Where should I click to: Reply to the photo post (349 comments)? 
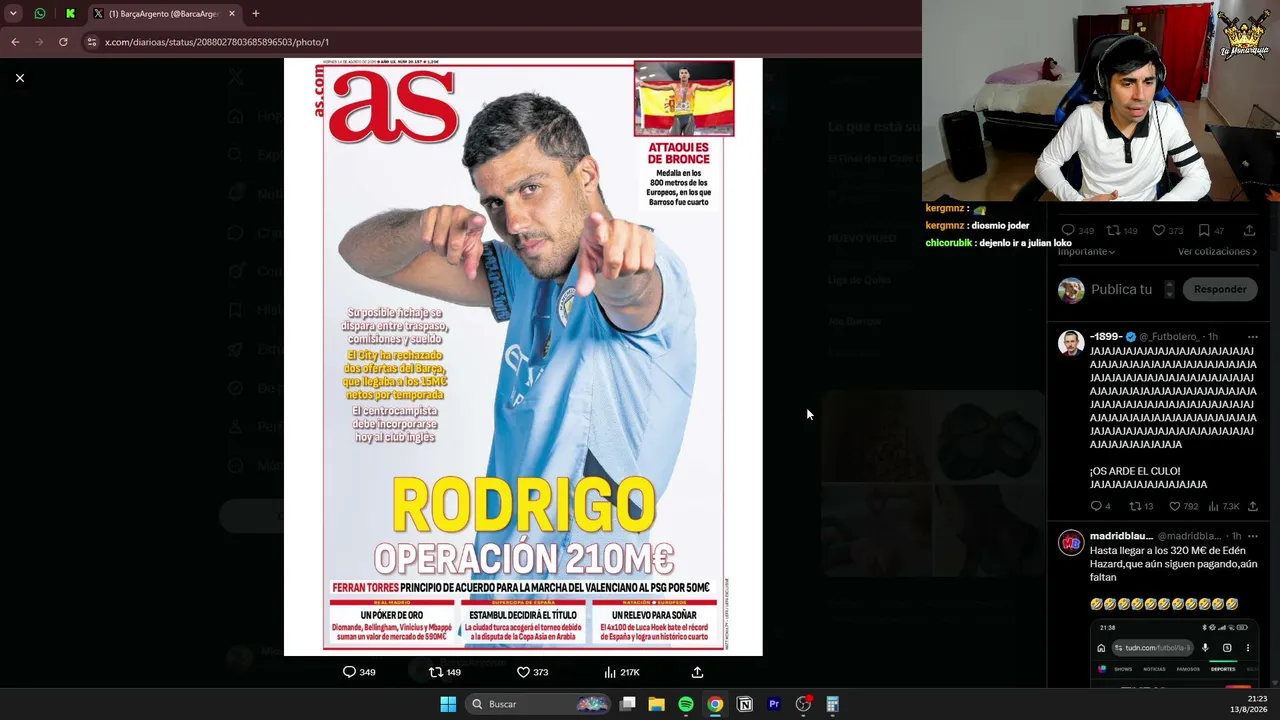[359, 672]
